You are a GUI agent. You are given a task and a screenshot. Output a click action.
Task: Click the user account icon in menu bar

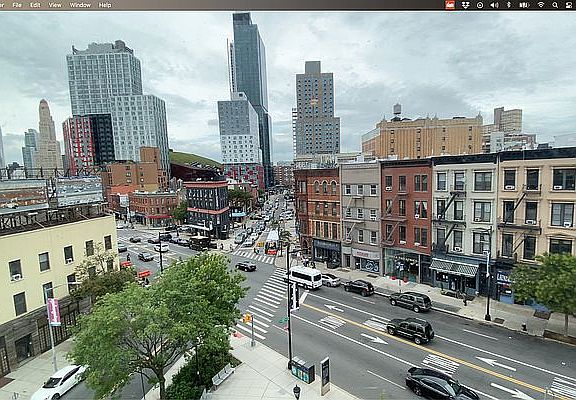pos(569,5)
